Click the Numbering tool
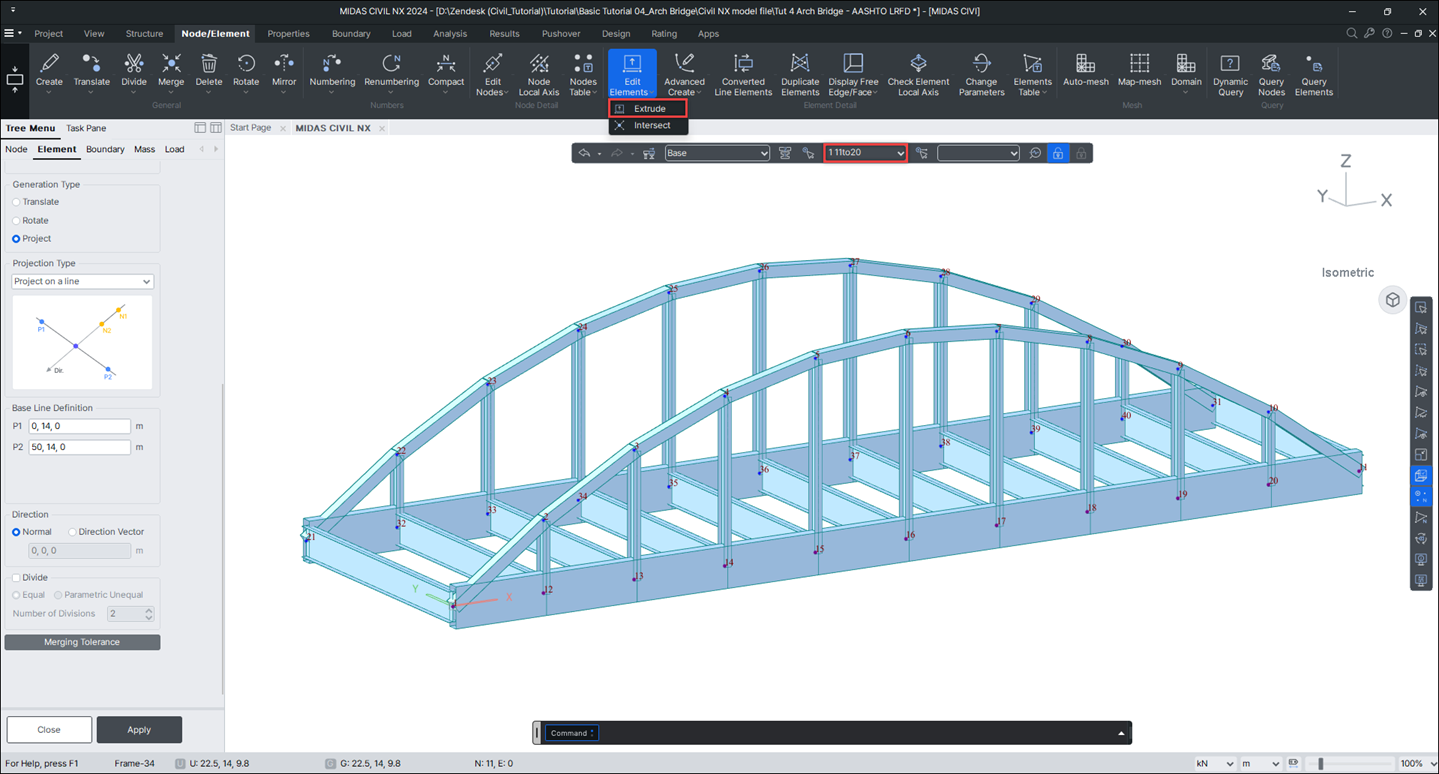The height and width of the screenshot is (774, 1439). [332, 72]
